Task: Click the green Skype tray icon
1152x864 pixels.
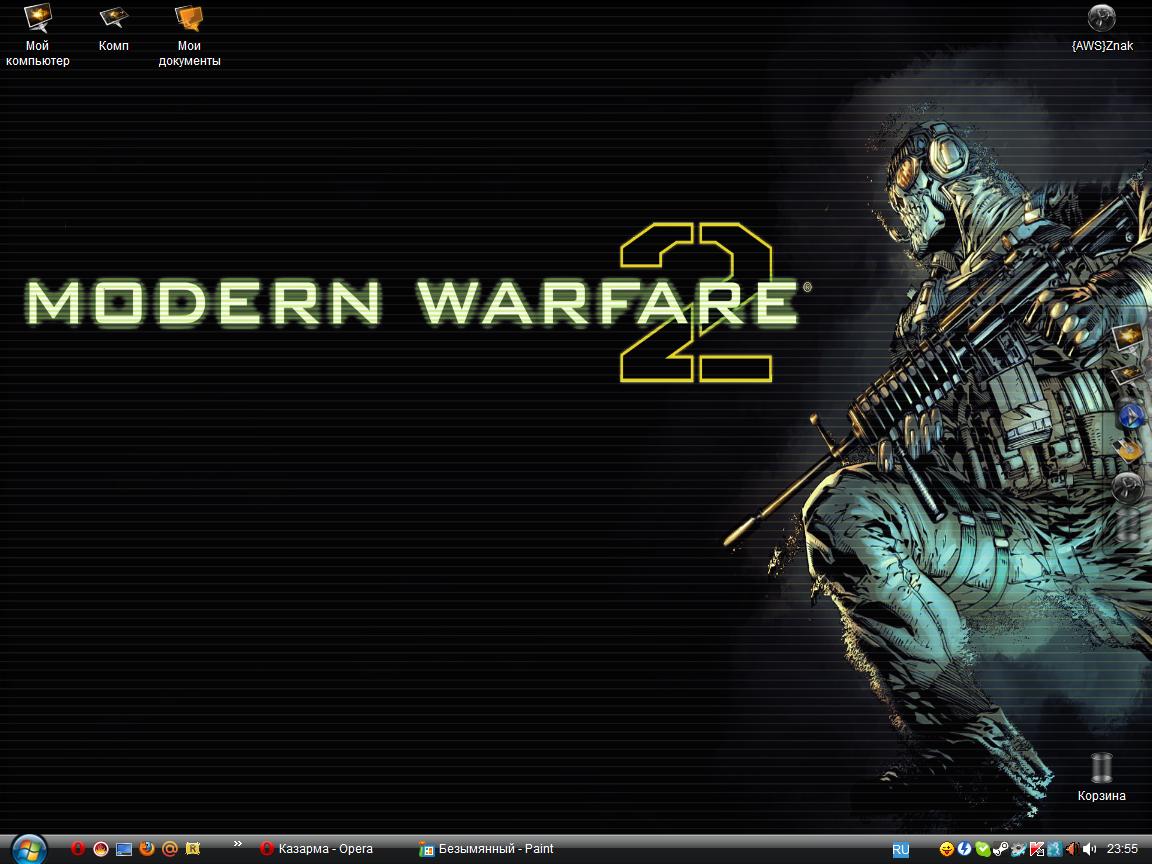Action: tap(982, 849)
